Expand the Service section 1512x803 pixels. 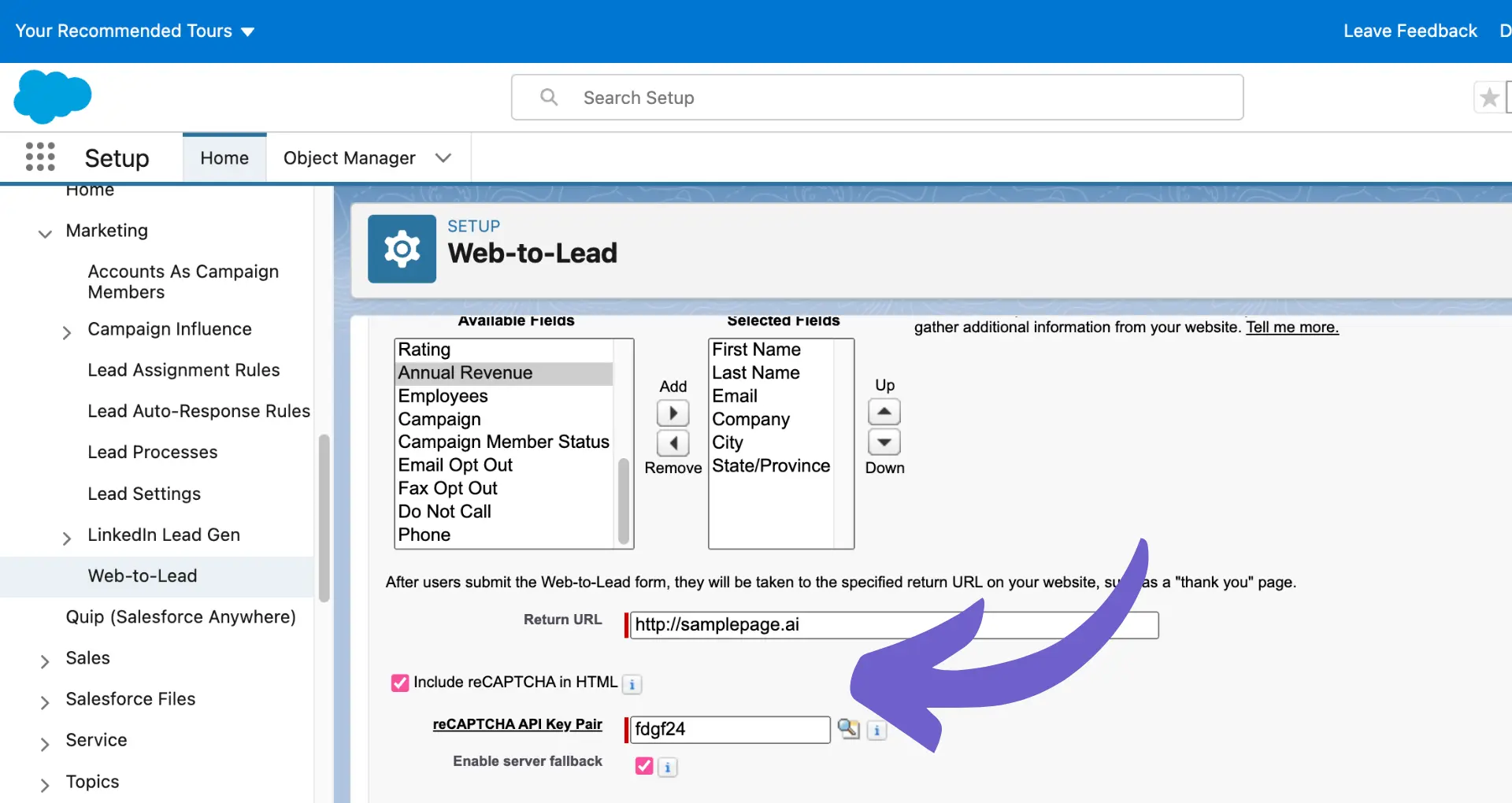[x=45, y=743]
